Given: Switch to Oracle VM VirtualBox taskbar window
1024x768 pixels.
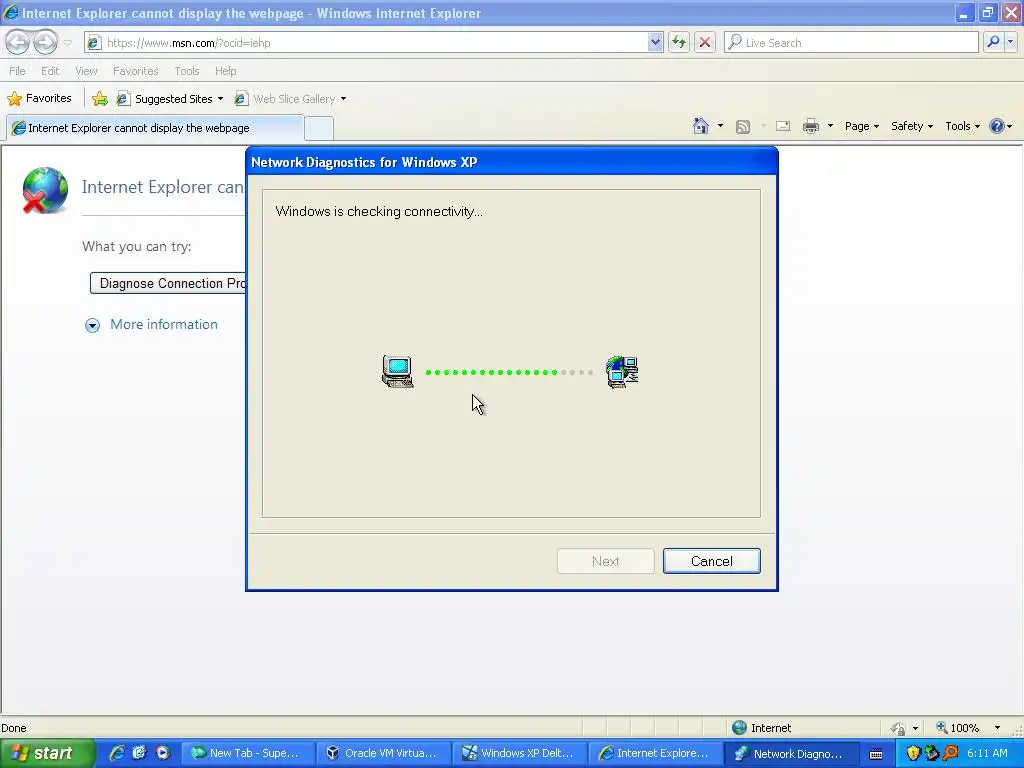Looking at the screenshot, I should [383, 753].
